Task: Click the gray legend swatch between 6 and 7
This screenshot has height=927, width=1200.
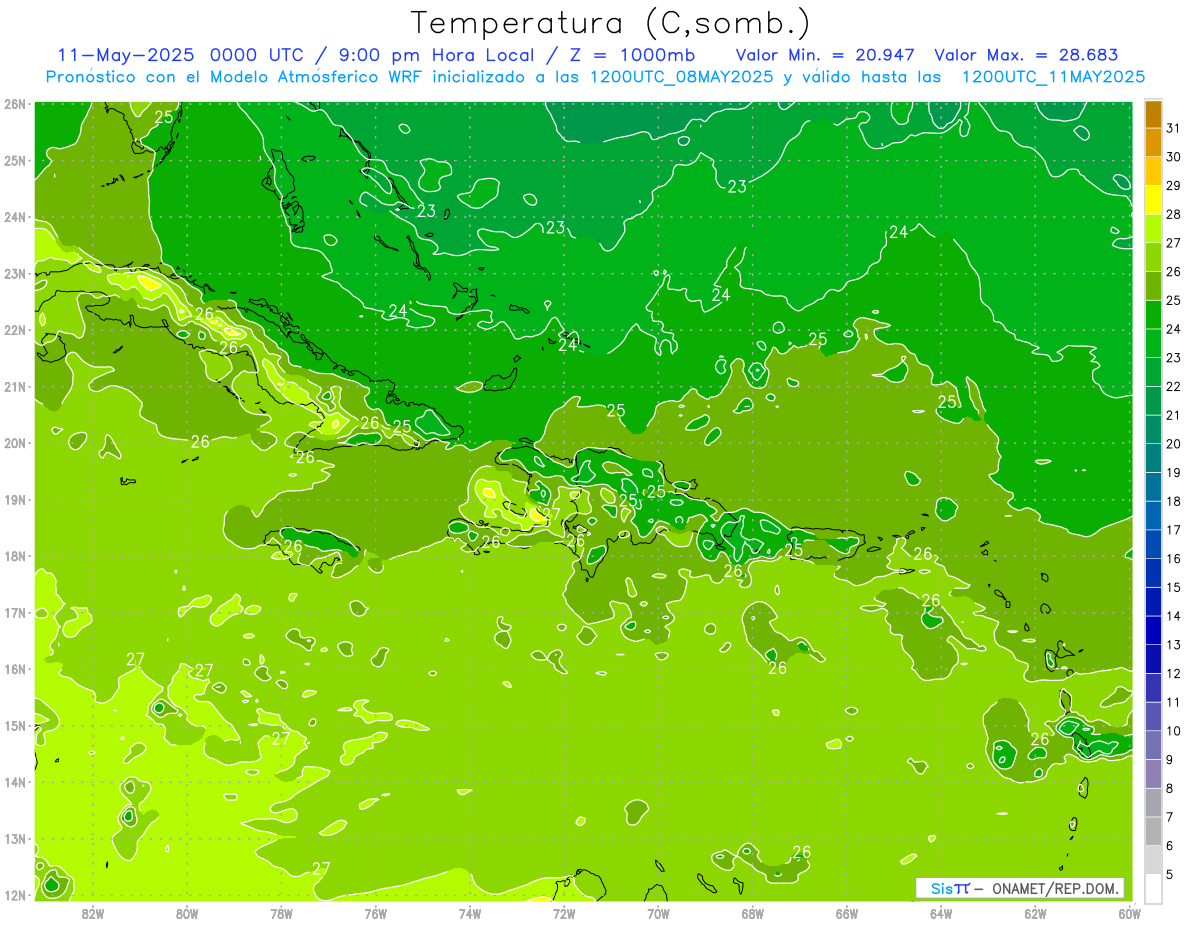Action: (1153, 831)
